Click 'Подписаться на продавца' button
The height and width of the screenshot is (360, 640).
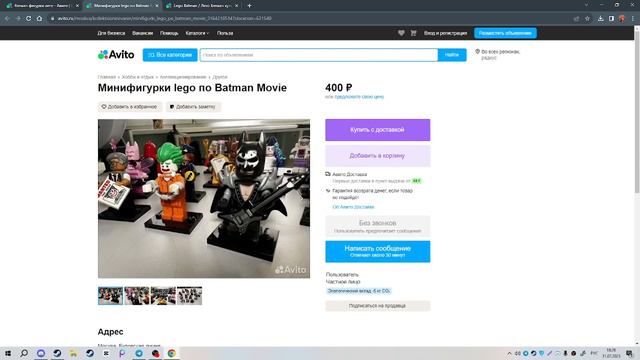point(378,306)
